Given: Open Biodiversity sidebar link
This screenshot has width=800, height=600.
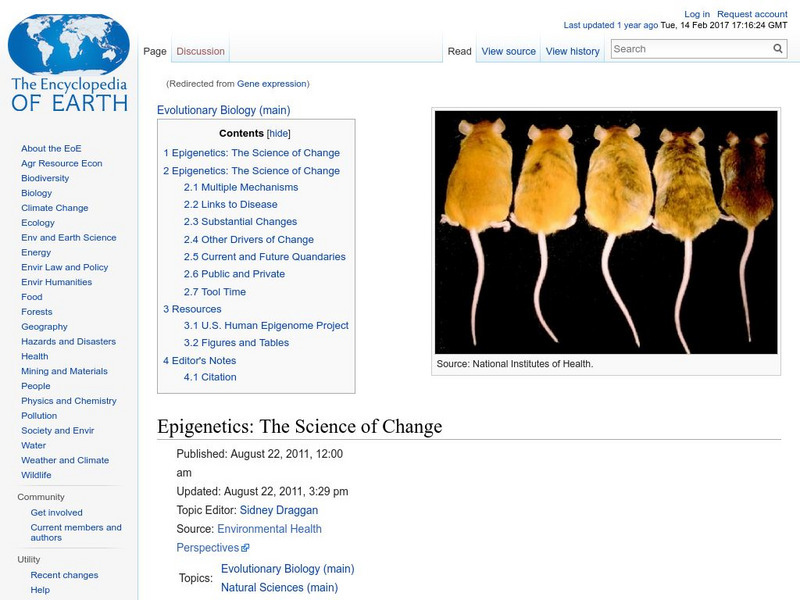Looking at the screenshot, I should click(x=45, y=178).
